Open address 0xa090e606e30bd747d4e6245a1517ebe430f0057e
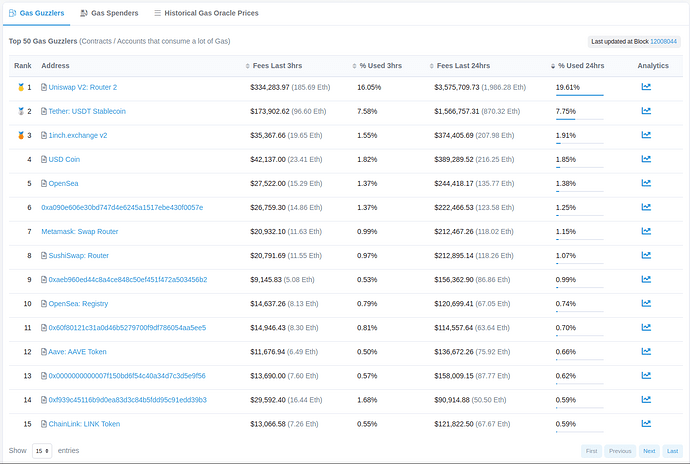This screenshot has height=464, width=690. (122, 207)
